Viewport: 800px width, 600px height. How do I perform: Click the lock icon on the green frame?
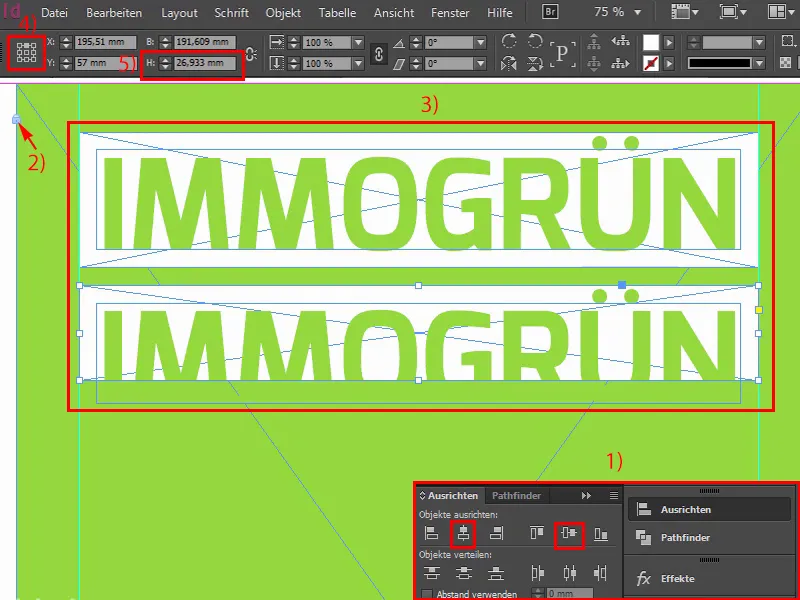(x=16, y=119)
